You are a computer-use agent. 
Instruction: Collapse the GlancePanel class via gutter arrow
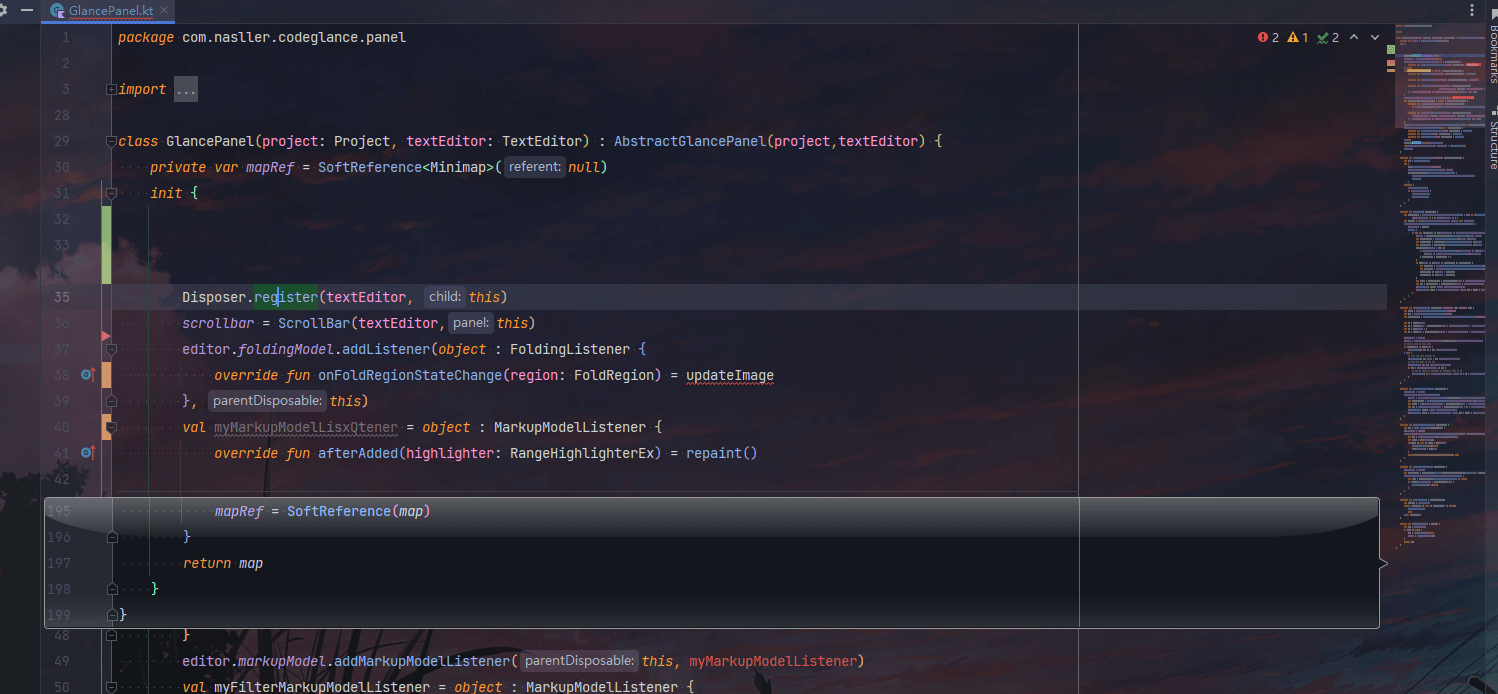(x=110, y=141)
